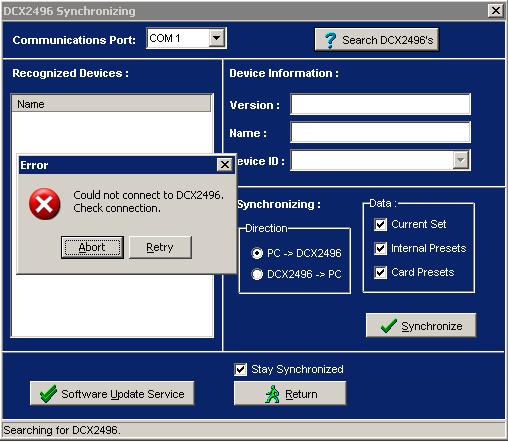Select DCX2496 -> PC direction
508x442 pixels.
click(257, 274)
